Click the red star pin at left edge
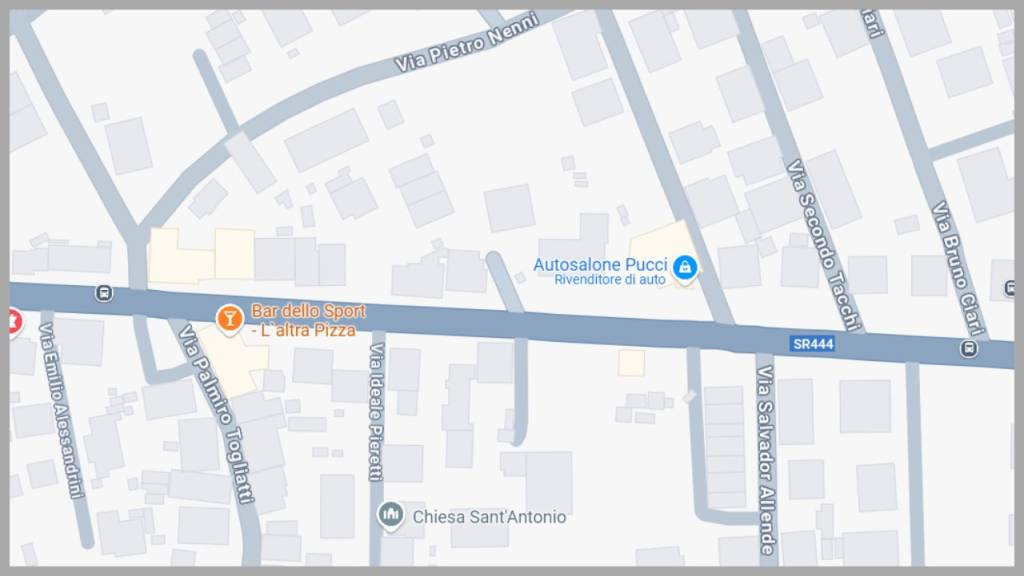Screen dimensions: 1024x576 14,322
